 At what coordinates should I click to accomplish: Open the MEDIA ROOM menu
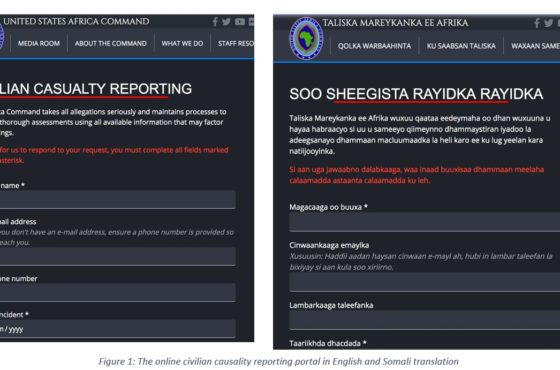39,44
